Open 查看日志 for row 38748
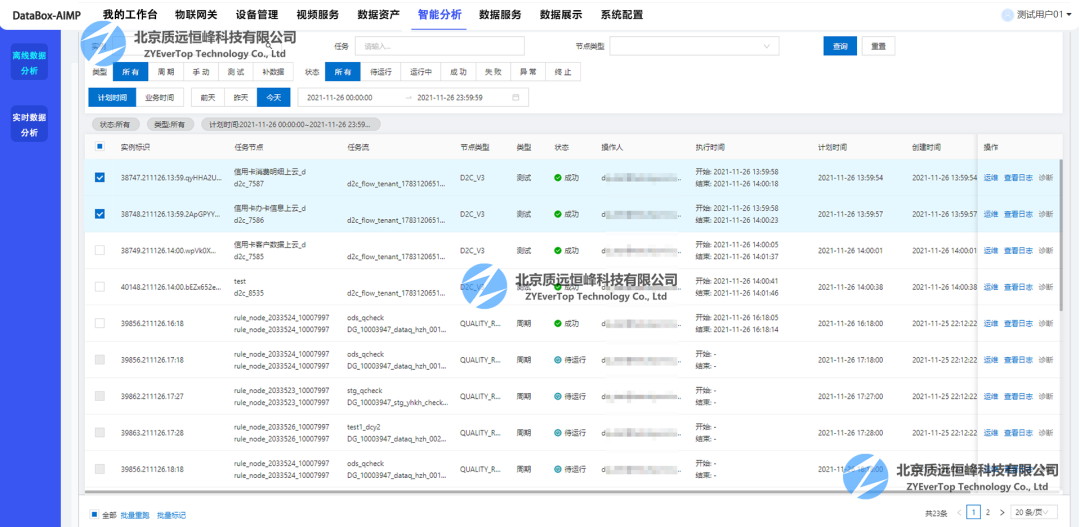 pos(1018,214)
